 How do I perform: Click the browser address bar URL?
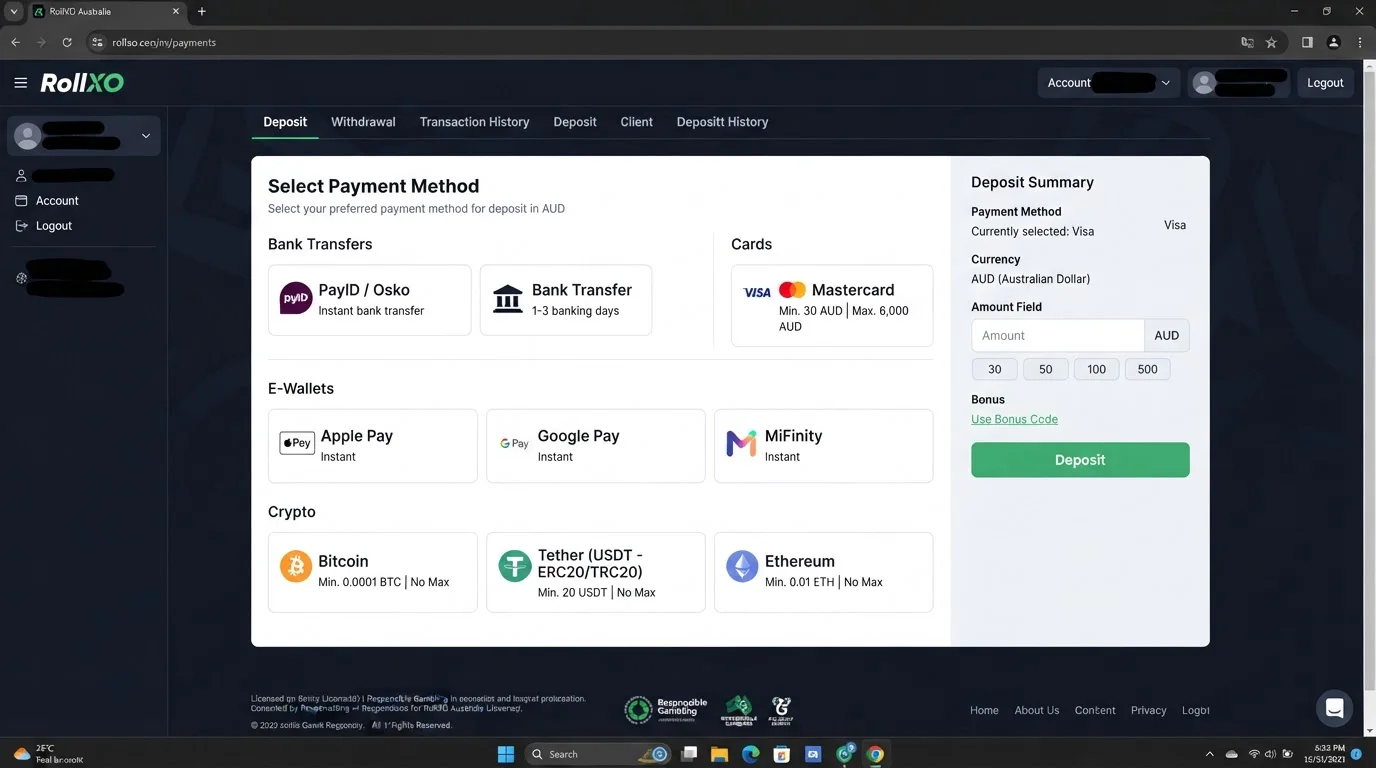164,43
